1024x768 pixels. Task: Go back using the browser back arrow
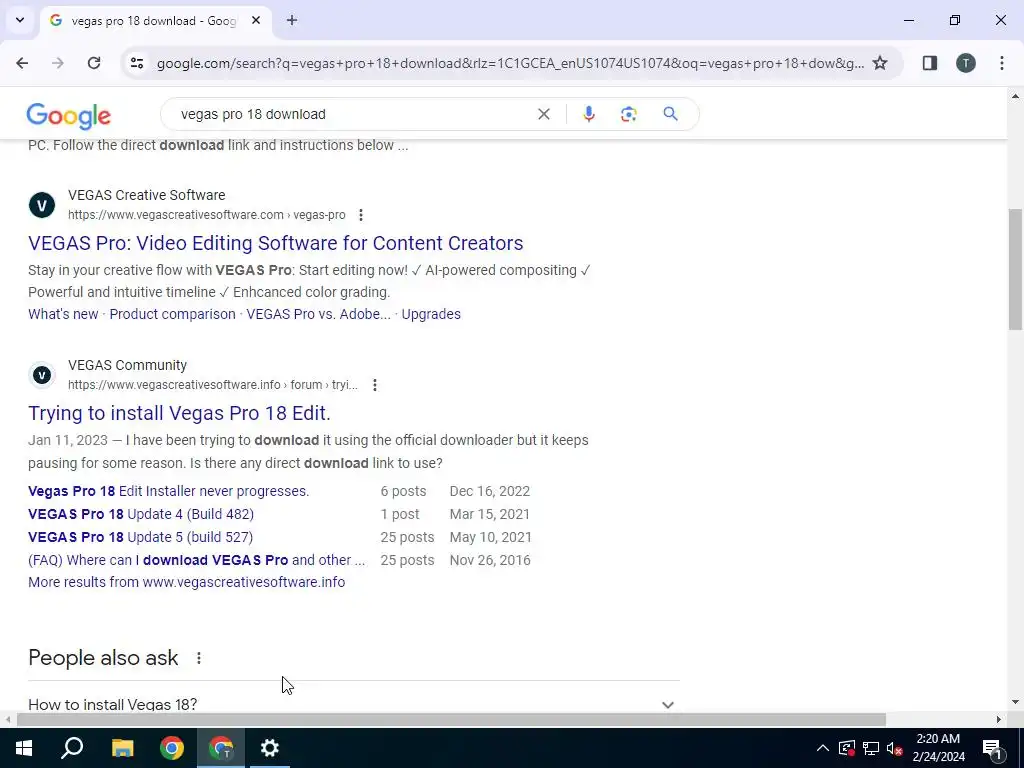pos(22,63)
